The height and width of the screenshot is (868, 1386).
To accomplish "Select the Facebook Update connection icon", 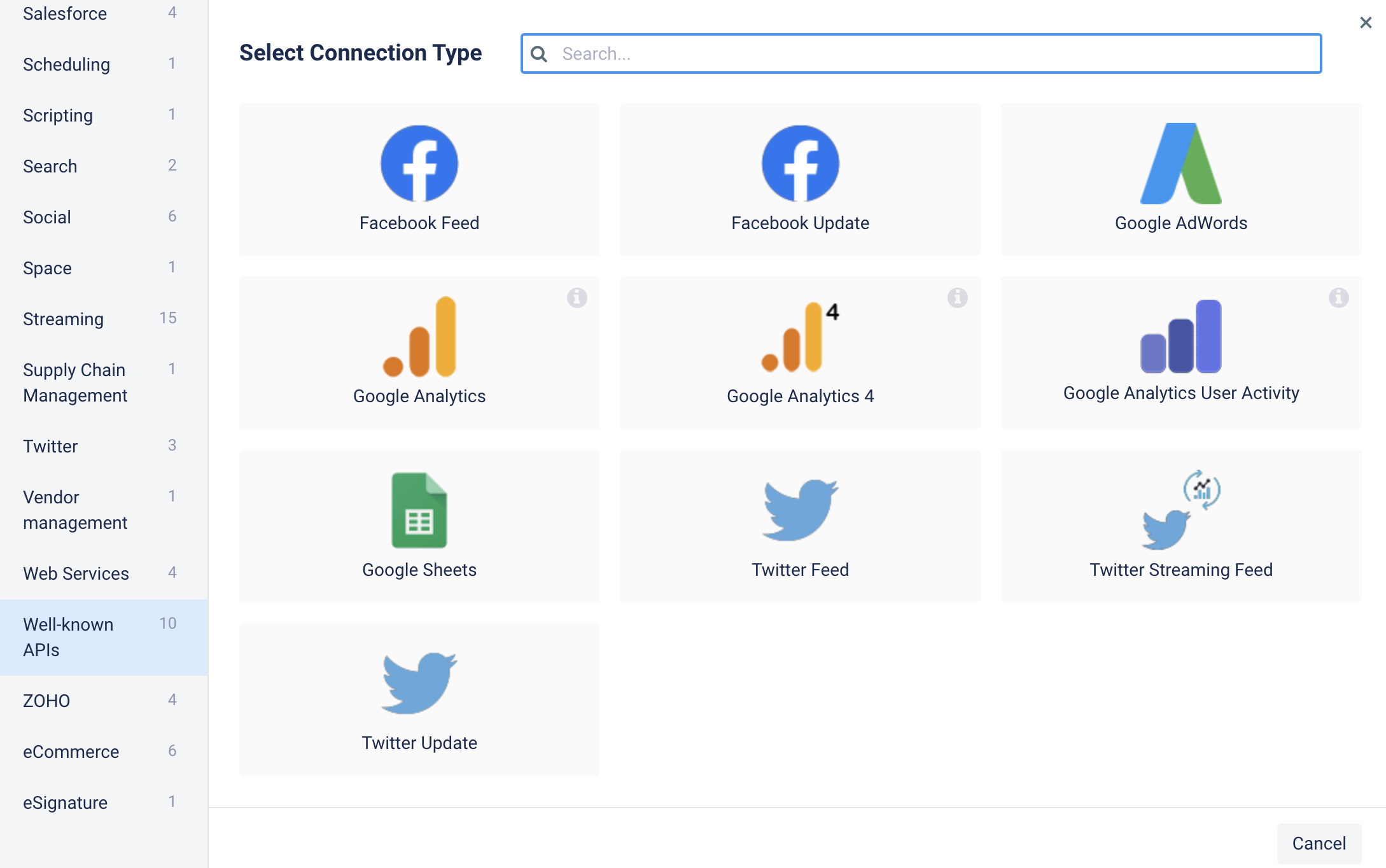I will [800, 164].
